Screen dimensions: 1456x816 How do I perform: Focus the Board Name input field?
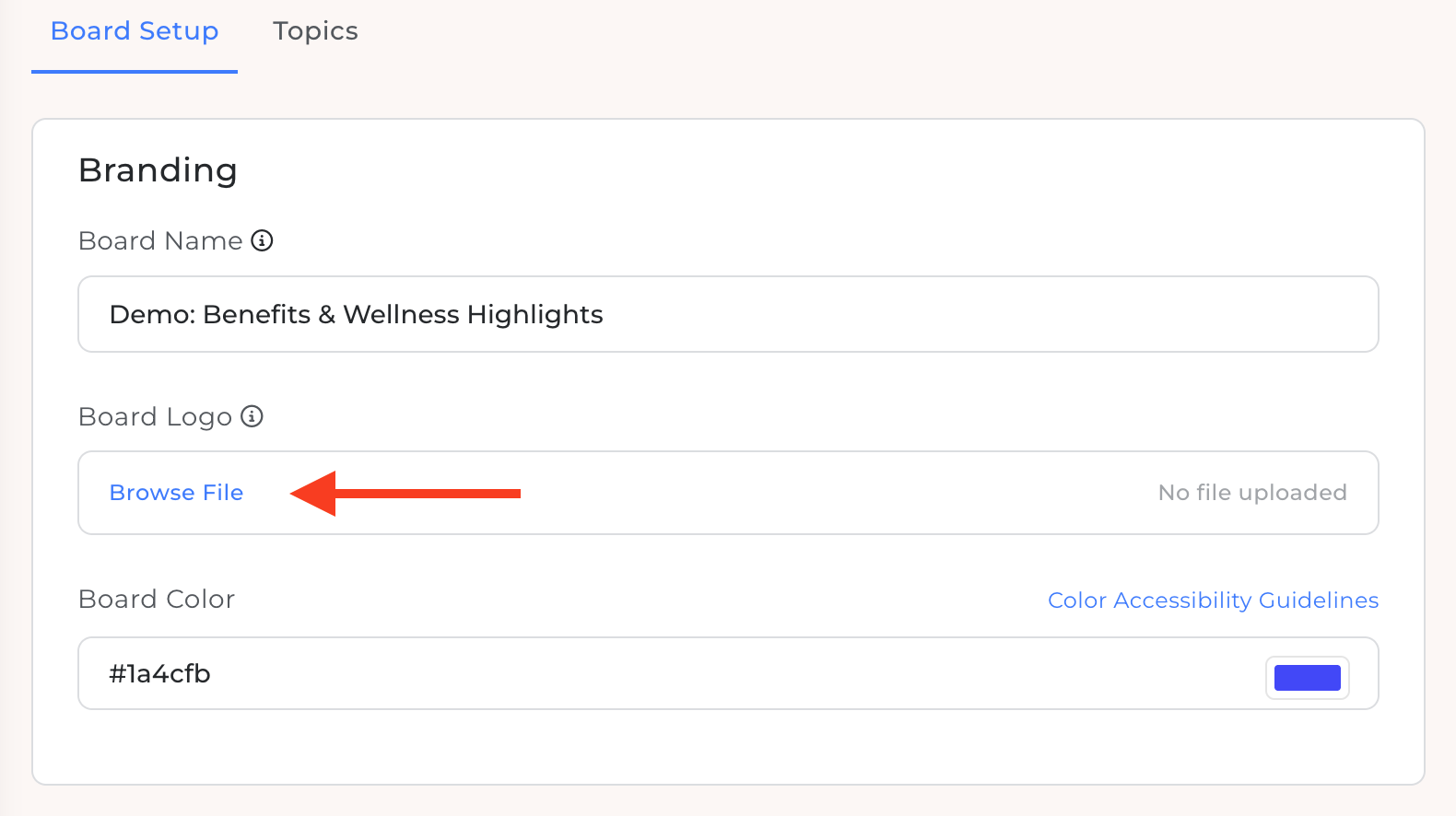tap(728, 314)
